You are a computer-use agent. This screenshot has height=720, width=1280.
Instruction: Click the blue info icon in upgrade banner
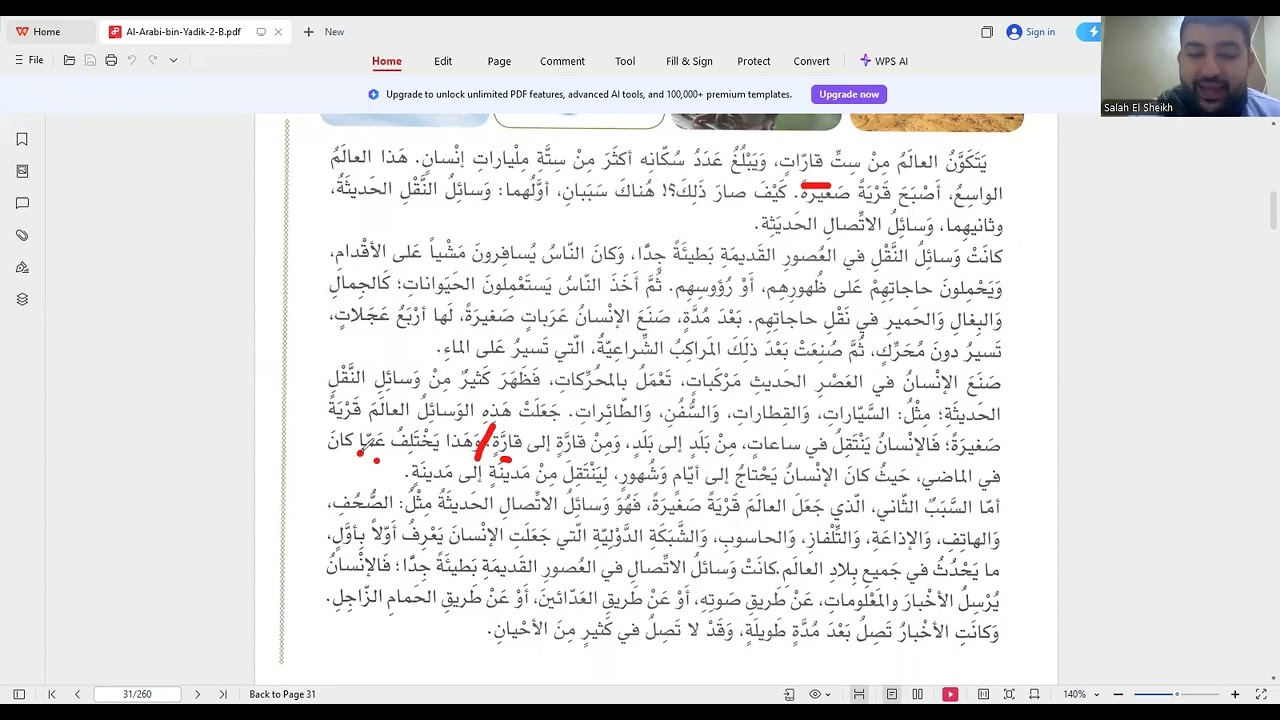(373, 94)
